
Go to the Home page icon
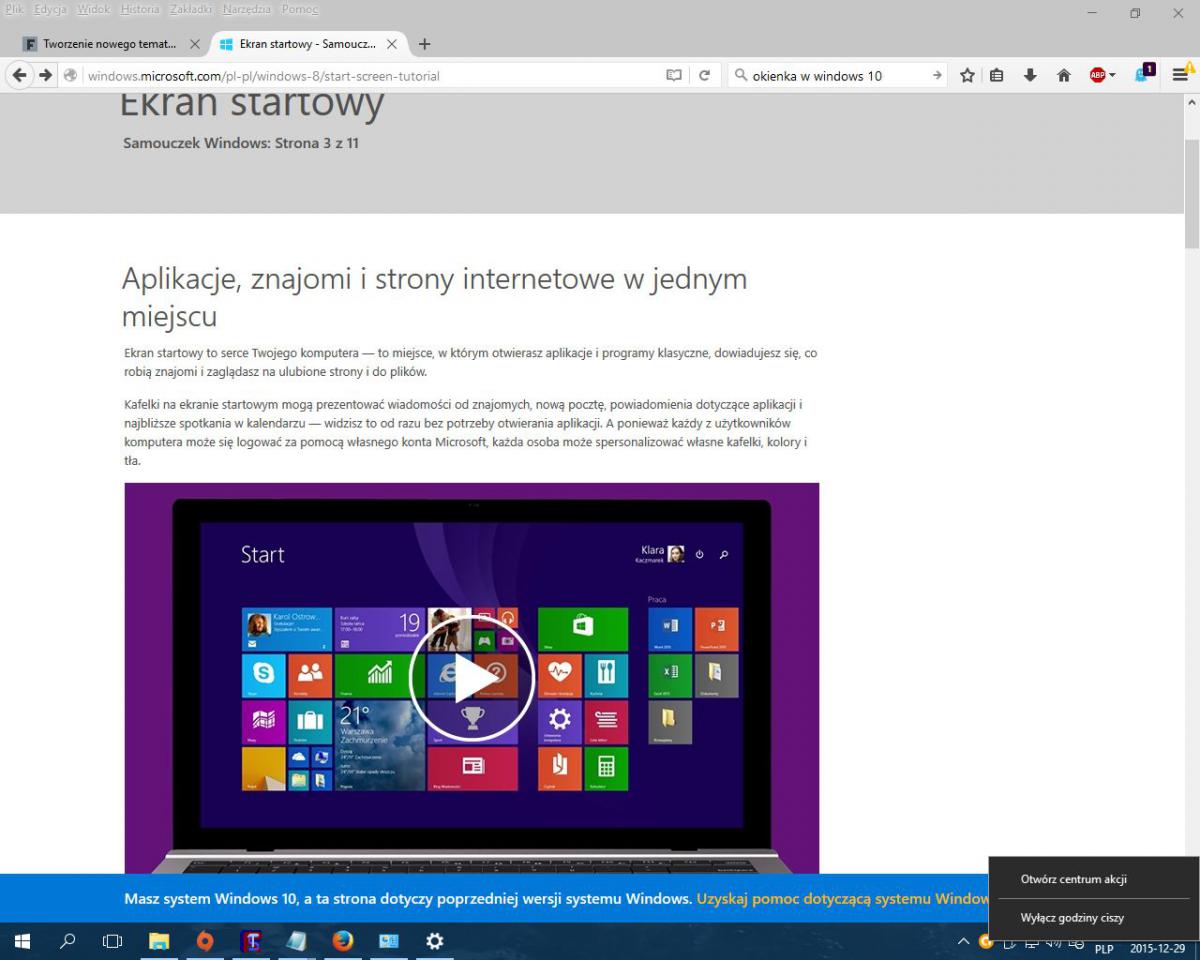[1064, 75]
